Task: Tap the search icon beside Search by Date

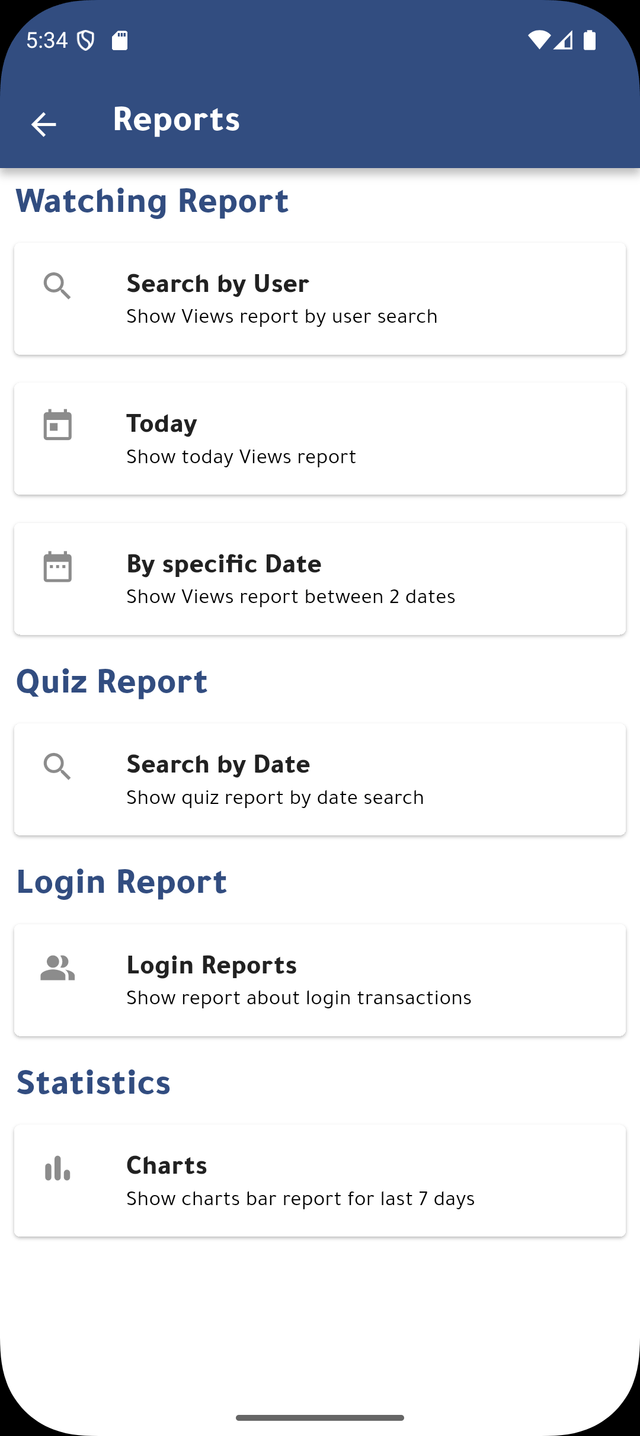Action: coord(58,767)
